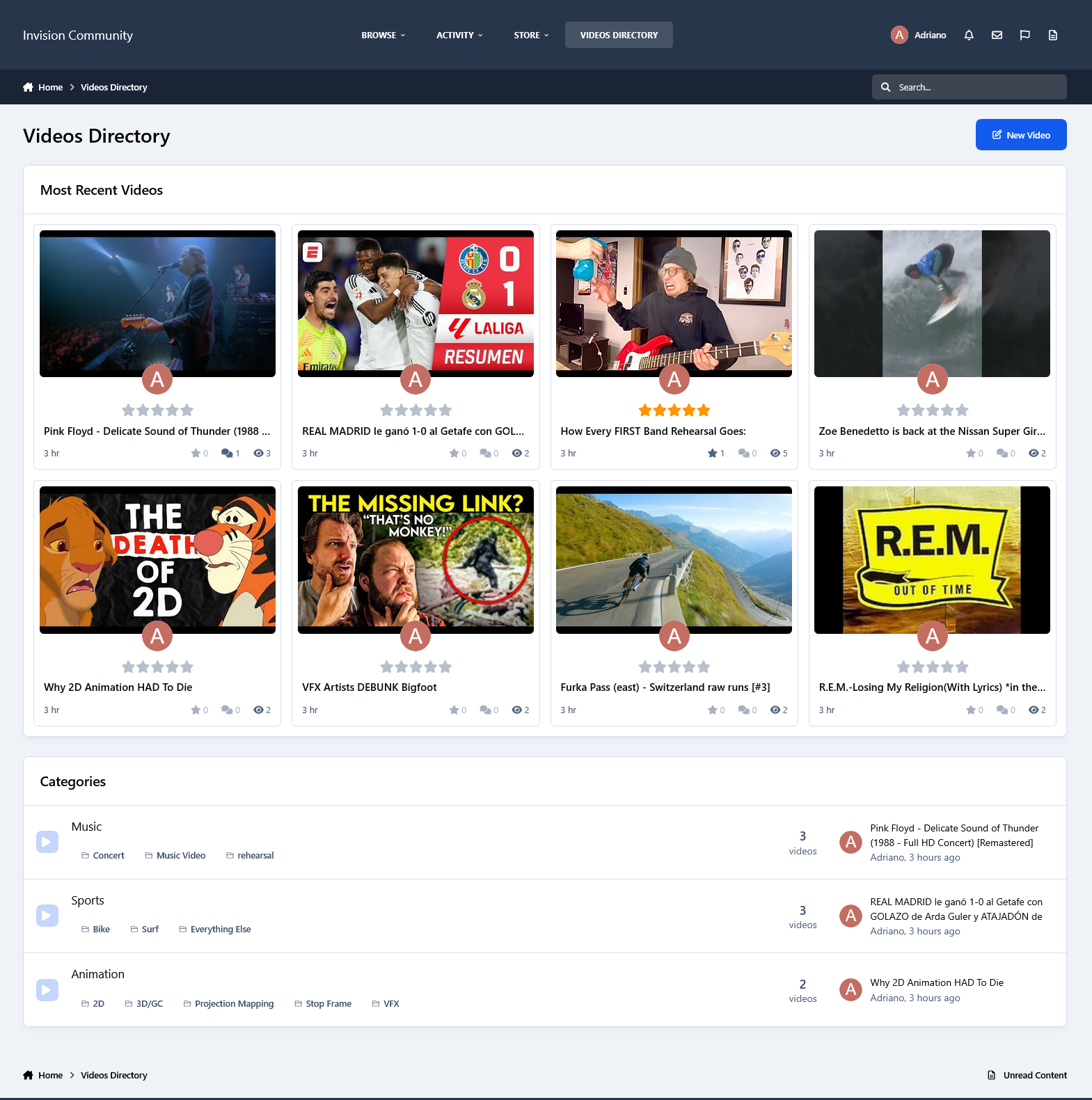Open the Concert subcategory

click(x=103, y=855)
